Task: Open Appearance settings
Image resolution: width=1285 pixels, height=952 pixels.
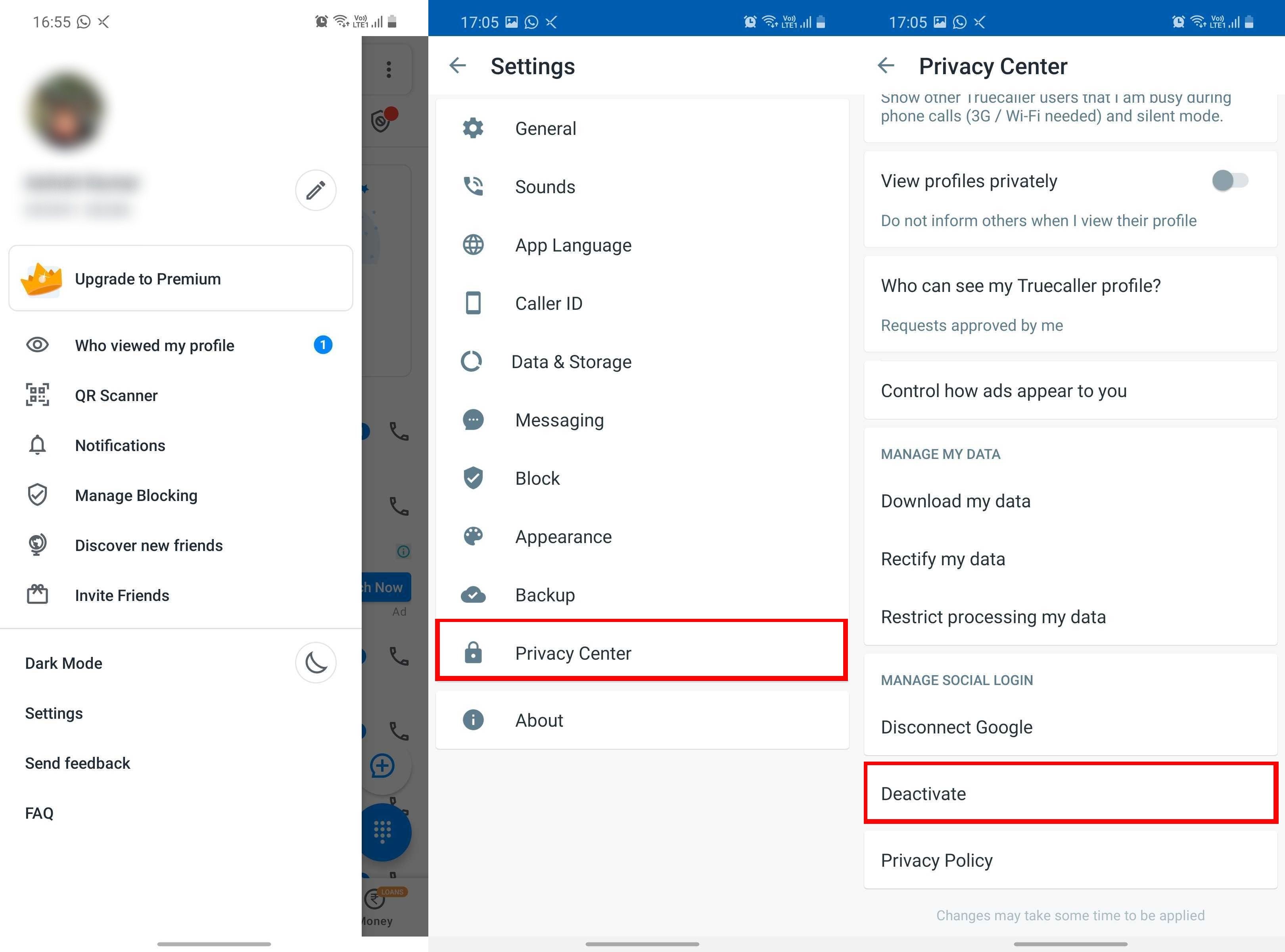Action: coord(642,536)
